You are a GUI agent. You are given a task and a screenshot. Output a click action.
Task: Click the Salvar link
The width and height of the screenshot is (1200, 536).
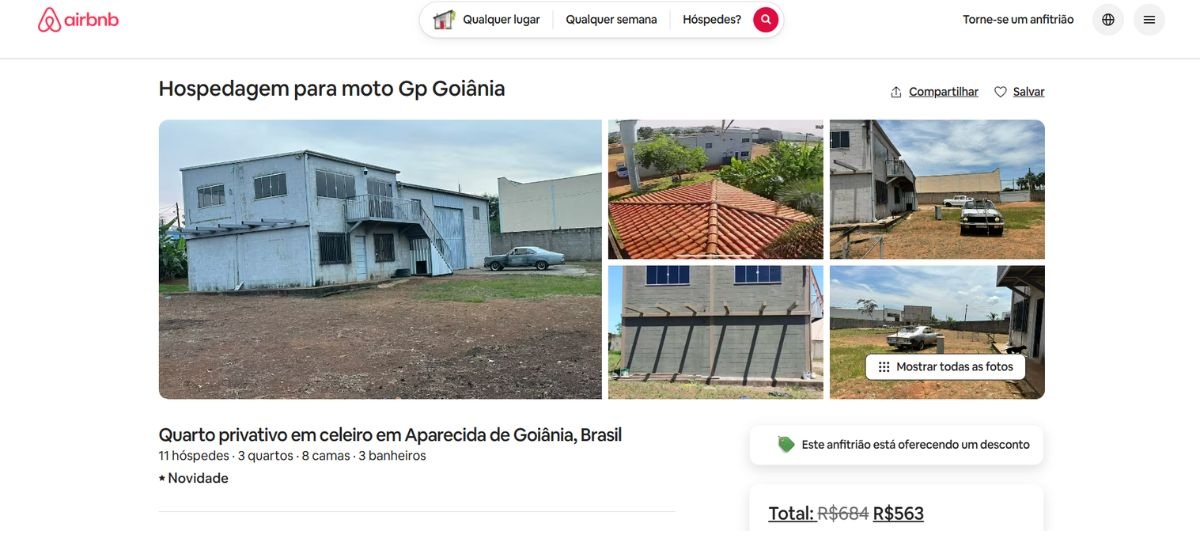(x=1028, y=92)
